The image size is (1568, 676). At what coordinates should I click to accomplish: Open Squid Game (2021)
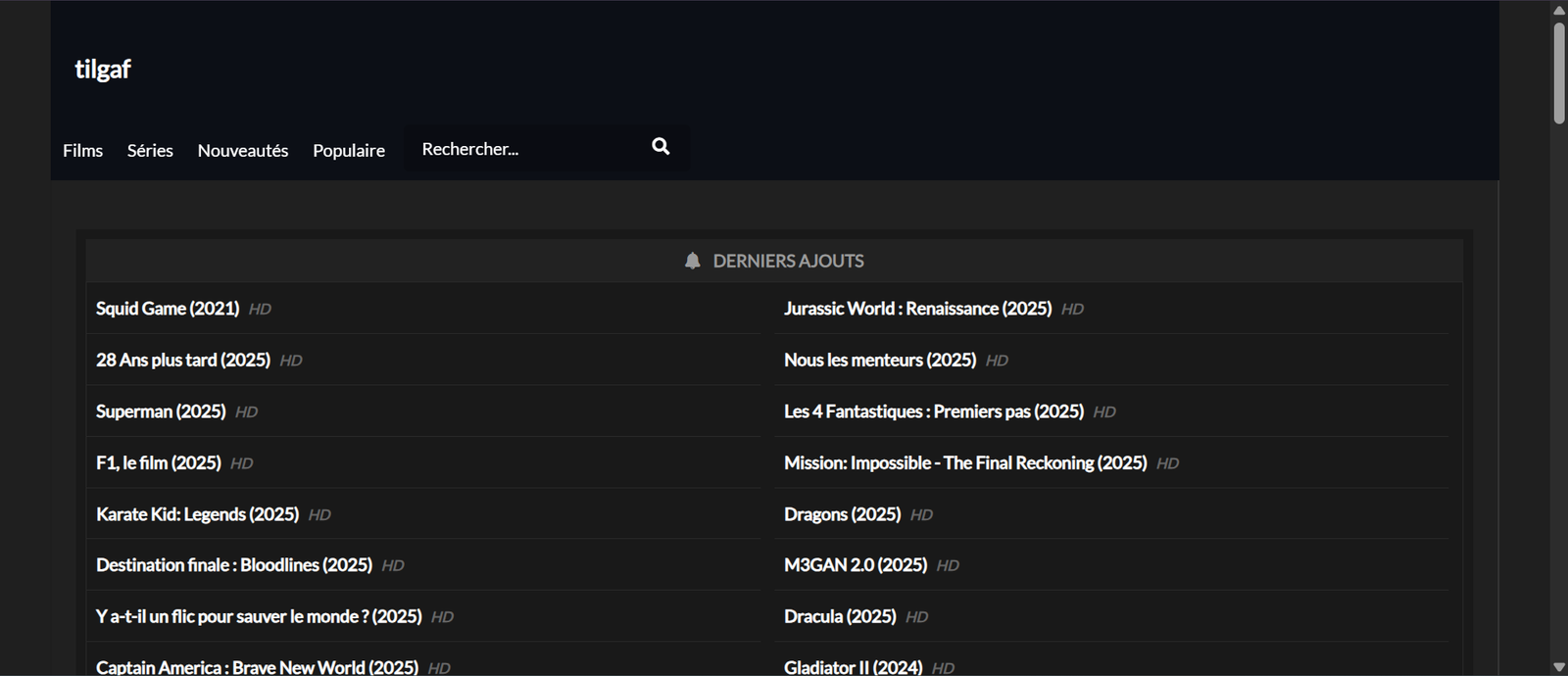(x=168, y=309)
